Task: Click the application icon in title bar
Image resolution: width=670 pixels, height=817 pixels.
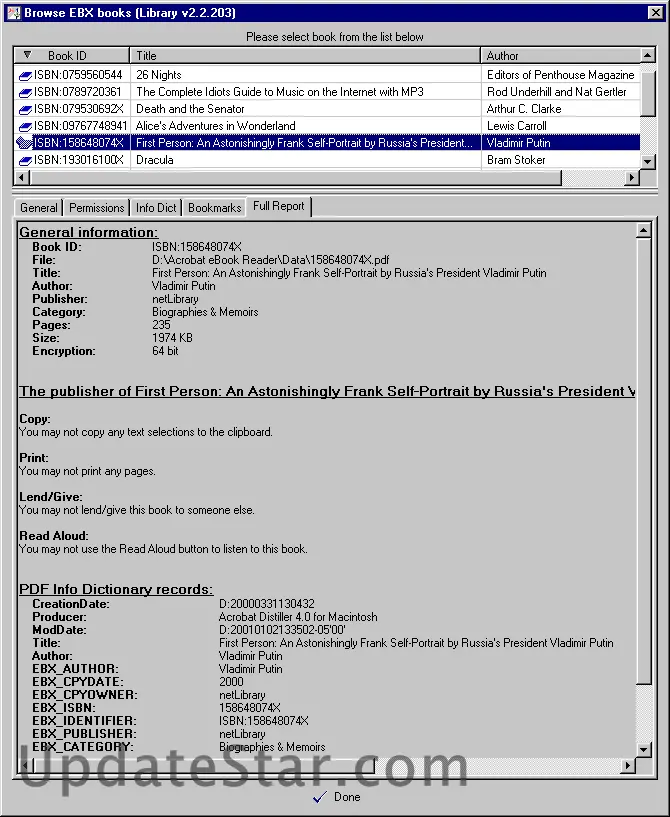Action: (14, 13)
